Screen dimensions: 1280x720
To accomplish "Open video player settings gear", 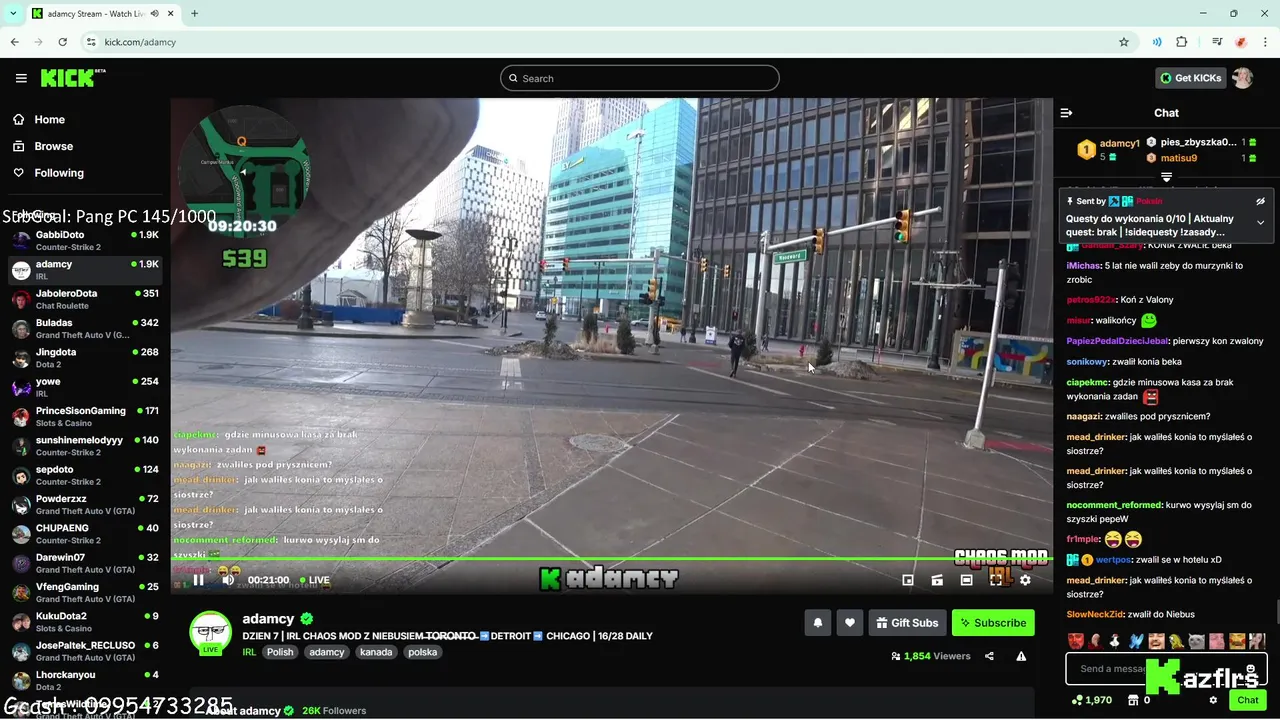I will (1025, 580).
